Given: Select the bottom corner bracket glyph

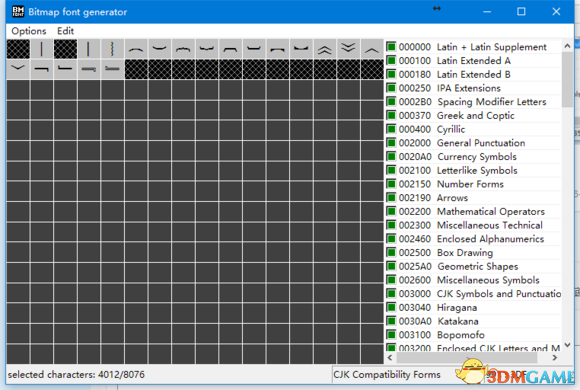Looking at the screenshot, I should 65,69.
